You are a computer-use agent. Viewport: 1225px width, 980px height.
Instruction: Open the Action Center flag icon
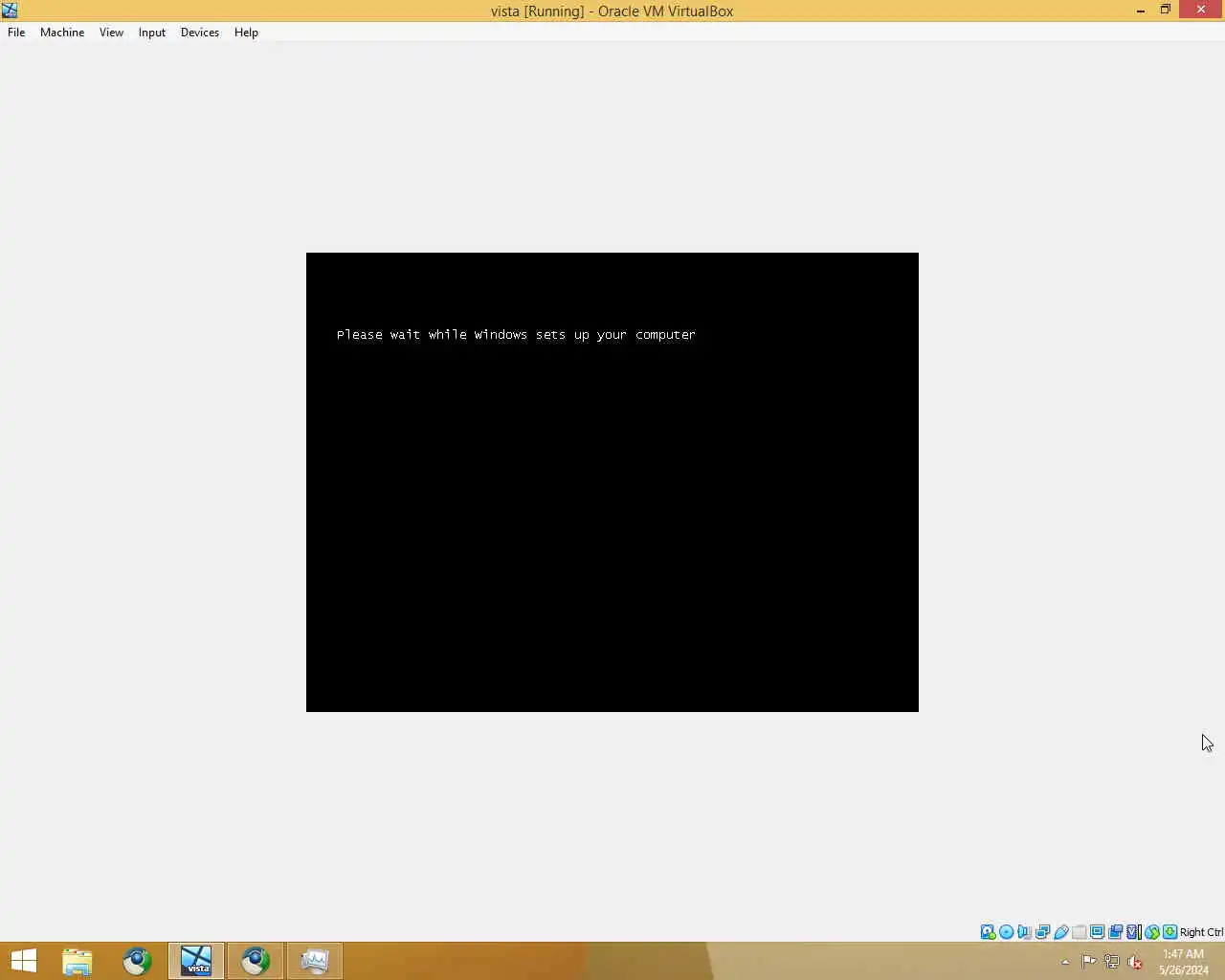[1089, 962]
